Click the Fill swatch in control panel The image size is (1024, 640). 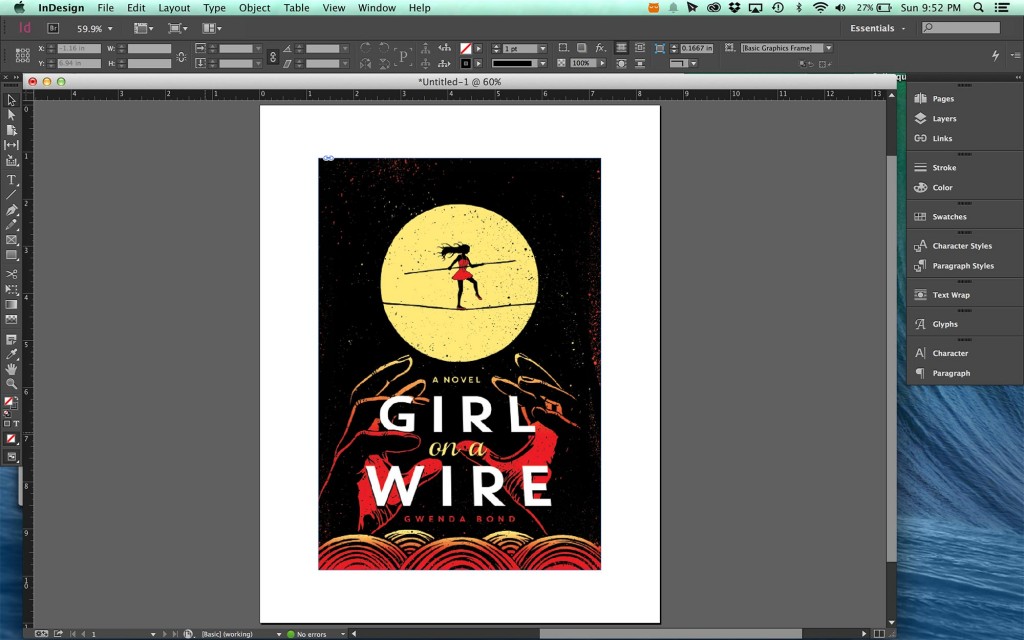[x=466, y=48]
